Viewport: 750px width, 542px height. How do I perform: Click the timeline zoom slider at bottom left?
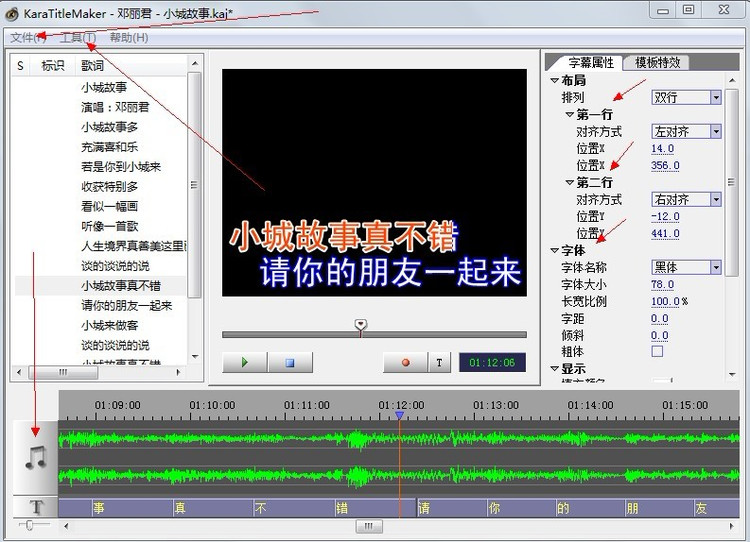[x=30, y=525]
